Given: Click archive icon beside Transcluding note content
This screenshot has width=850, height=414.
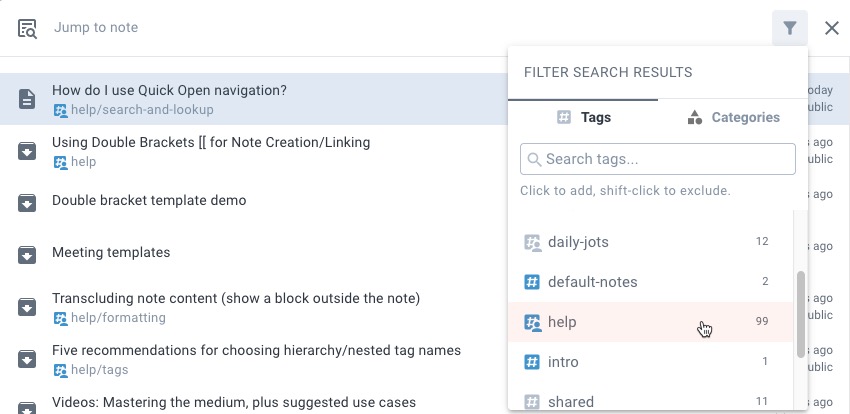Looking at the screenshot, I should [x=27, y=307].
